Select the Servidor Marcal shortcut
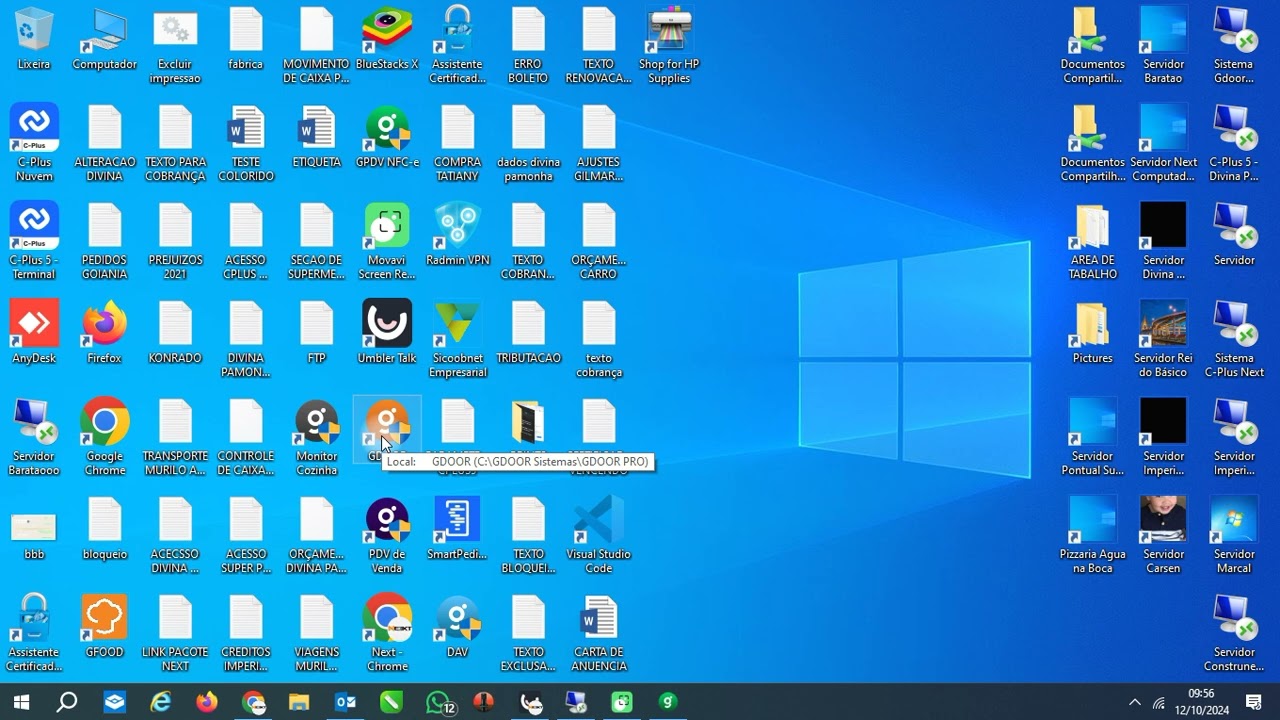 (x=1234, y=536)
